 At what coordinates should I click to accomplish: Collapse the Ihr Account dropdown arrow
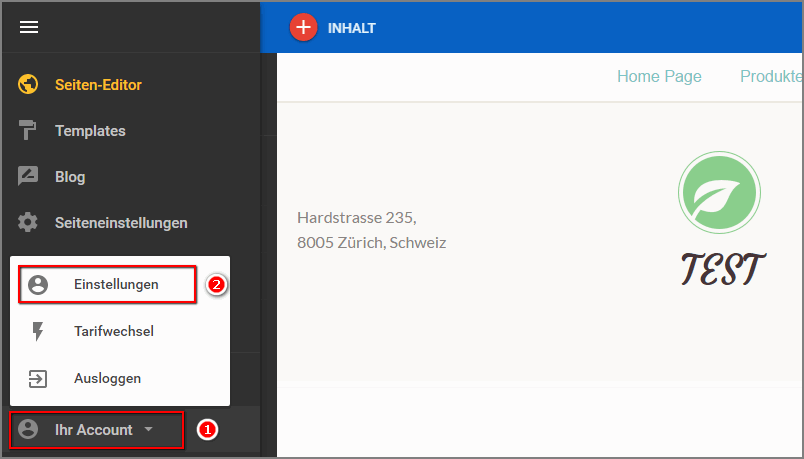tap(149, 430)
